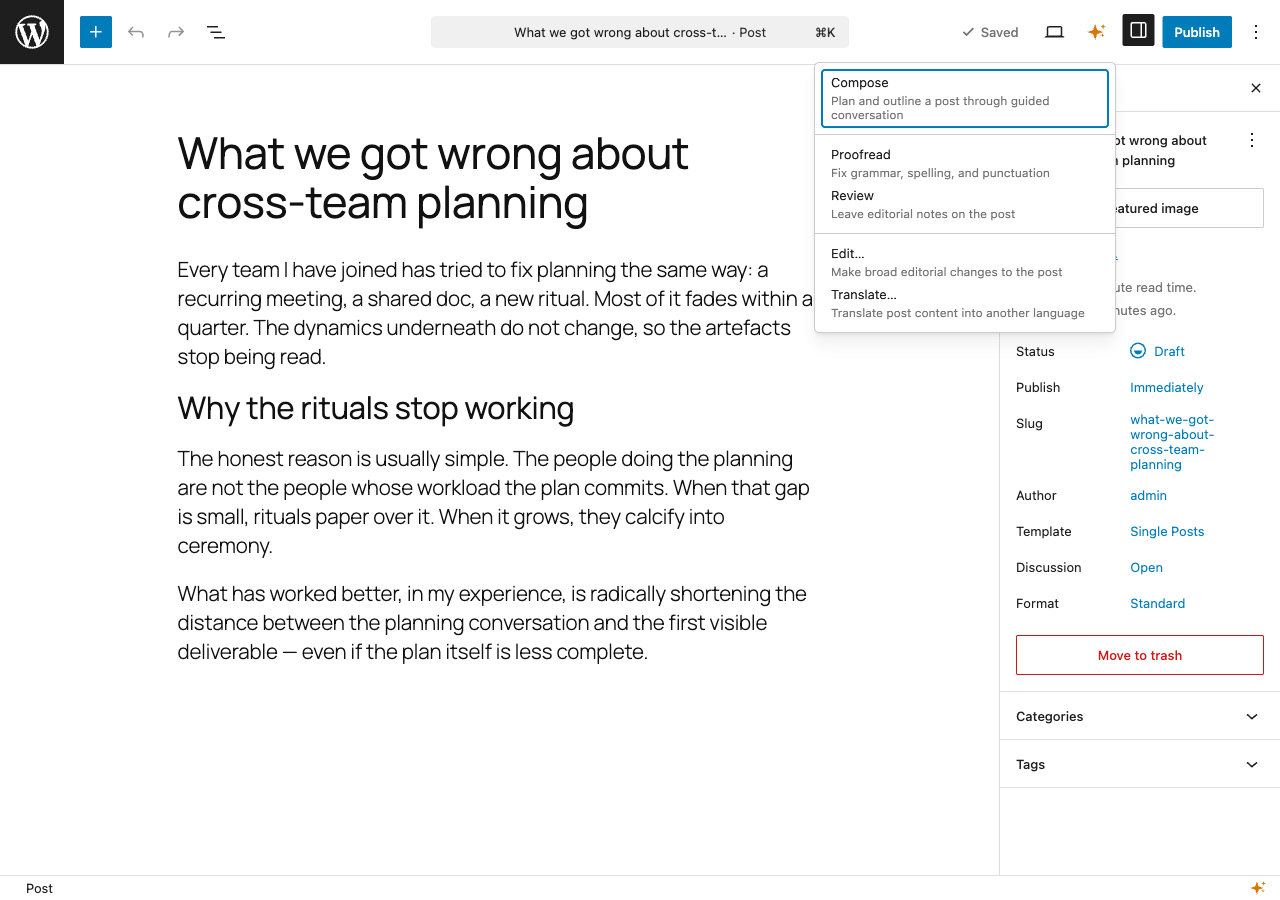The width and height of the screenshot is (1280, 900).
Task: Expand the Categories panel
Action: pos(1139,716)
